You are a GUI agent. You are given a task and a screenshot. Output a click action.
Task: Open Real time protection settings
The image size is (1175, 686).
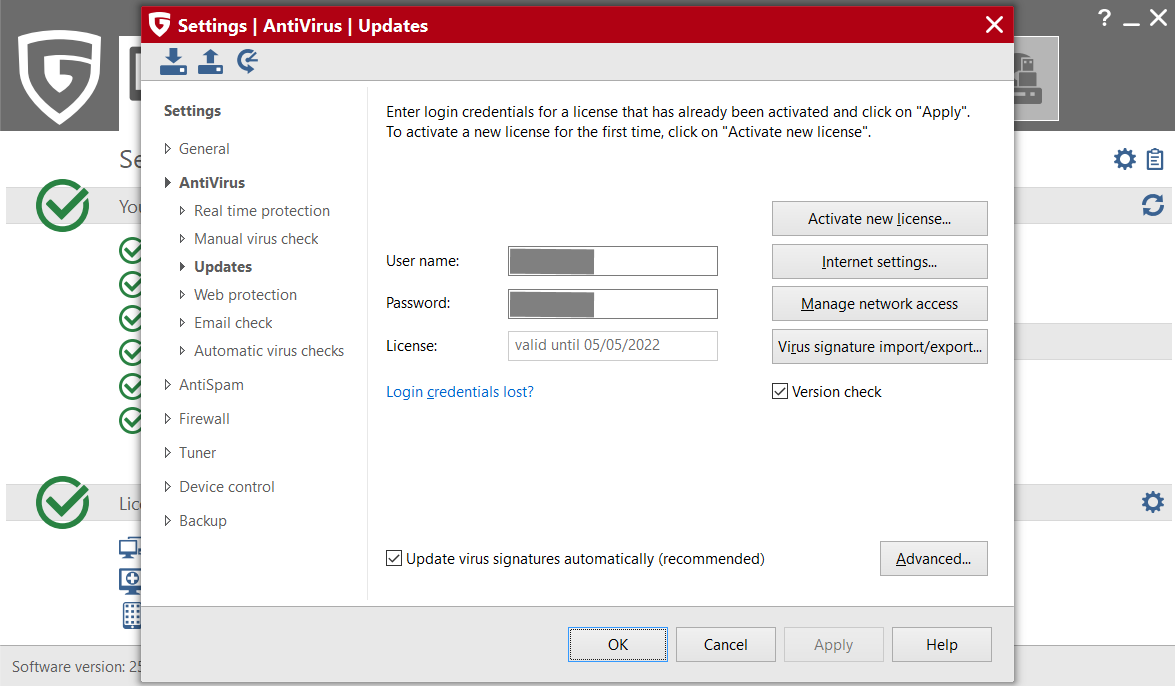point(262,211)
